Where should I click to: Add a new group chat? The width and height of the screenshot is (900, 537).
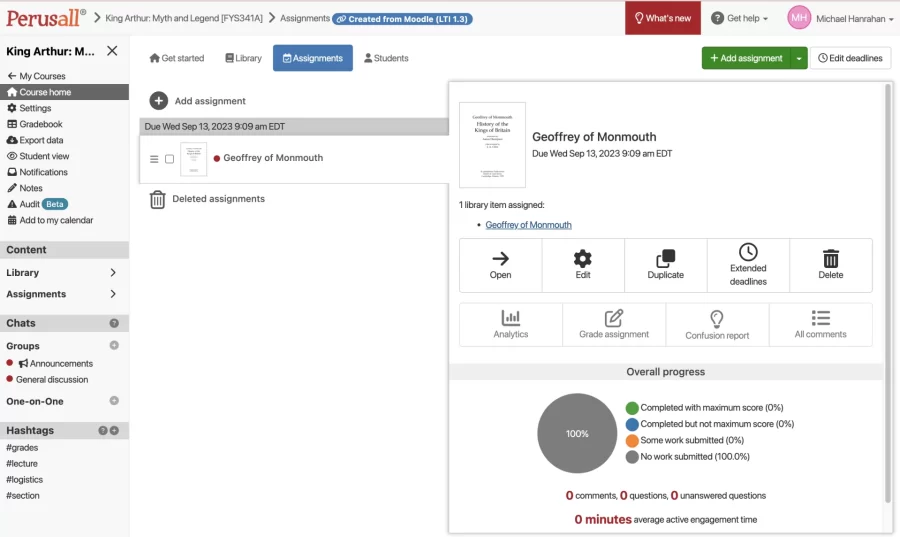coord(114,345)
